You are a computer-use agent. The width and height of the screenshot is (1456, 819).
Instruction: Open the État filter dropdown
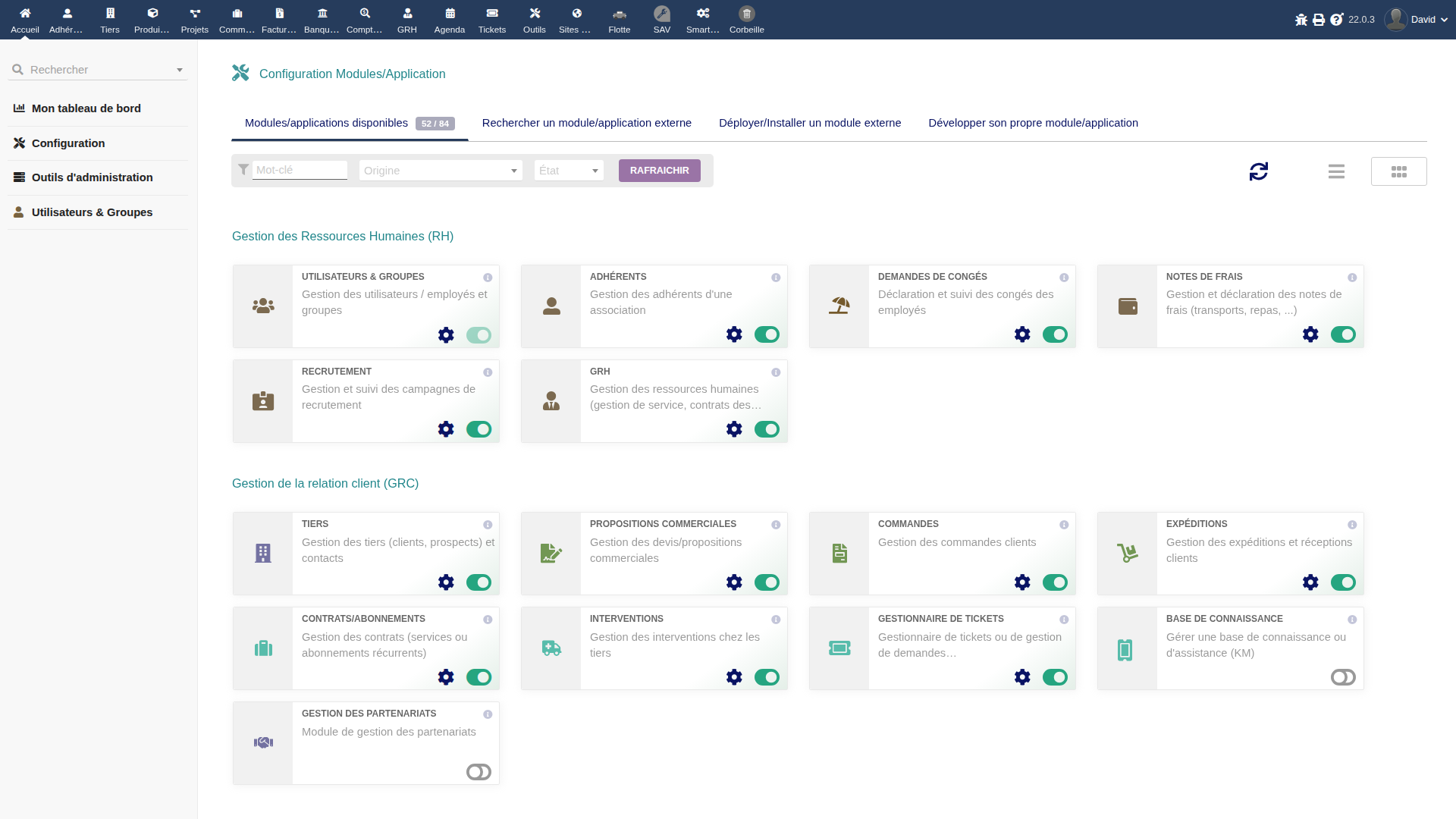point(569,171)
